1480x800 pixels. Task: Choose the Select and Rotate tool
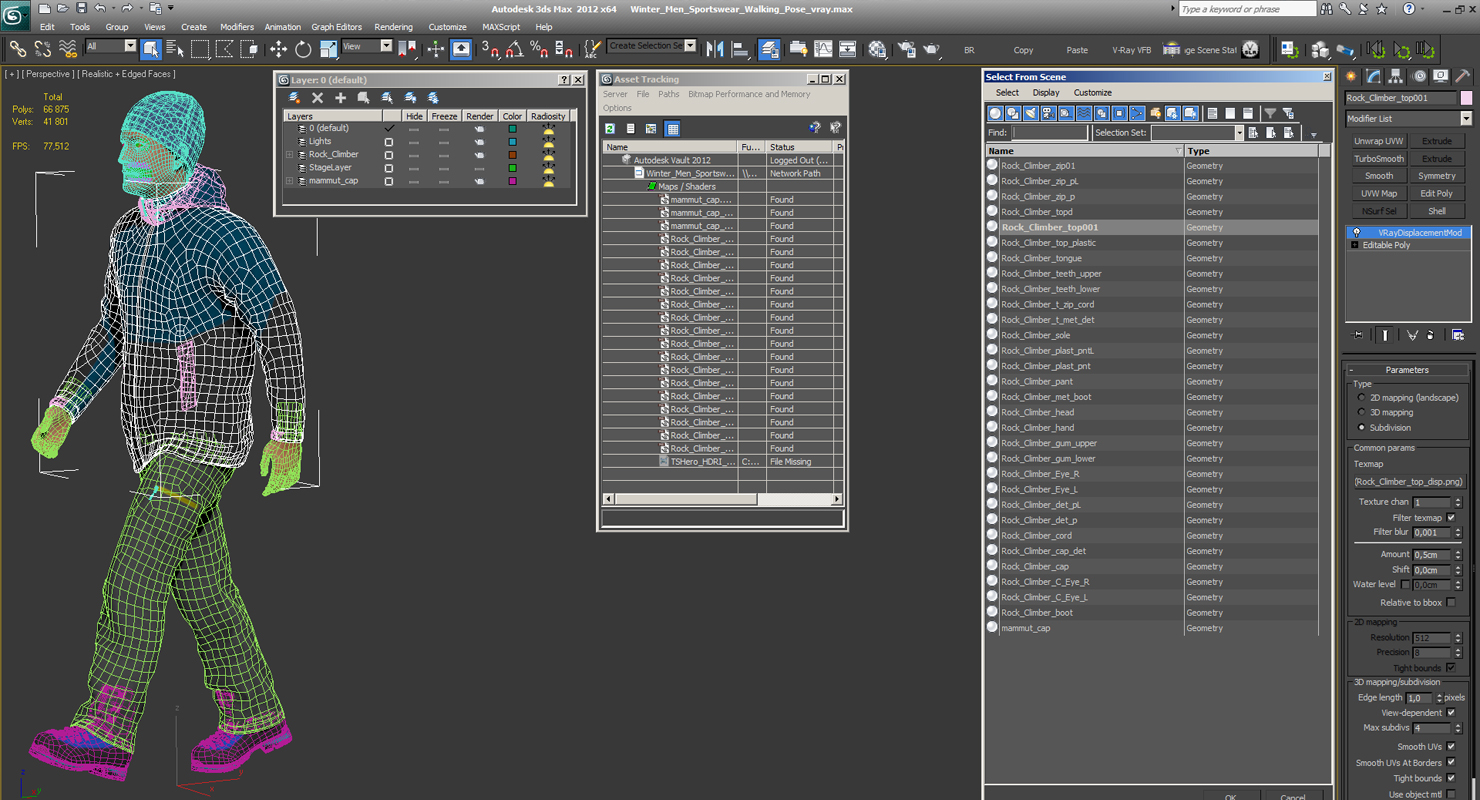(x=303, y=48)
